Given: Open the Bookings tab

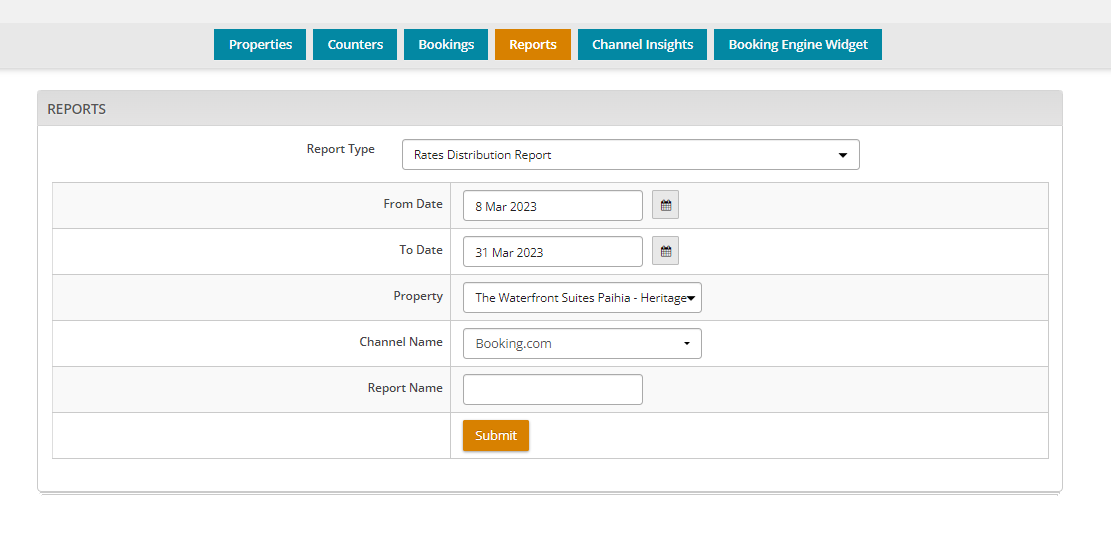Looking at the screenshot, I should tap(446, 45).
